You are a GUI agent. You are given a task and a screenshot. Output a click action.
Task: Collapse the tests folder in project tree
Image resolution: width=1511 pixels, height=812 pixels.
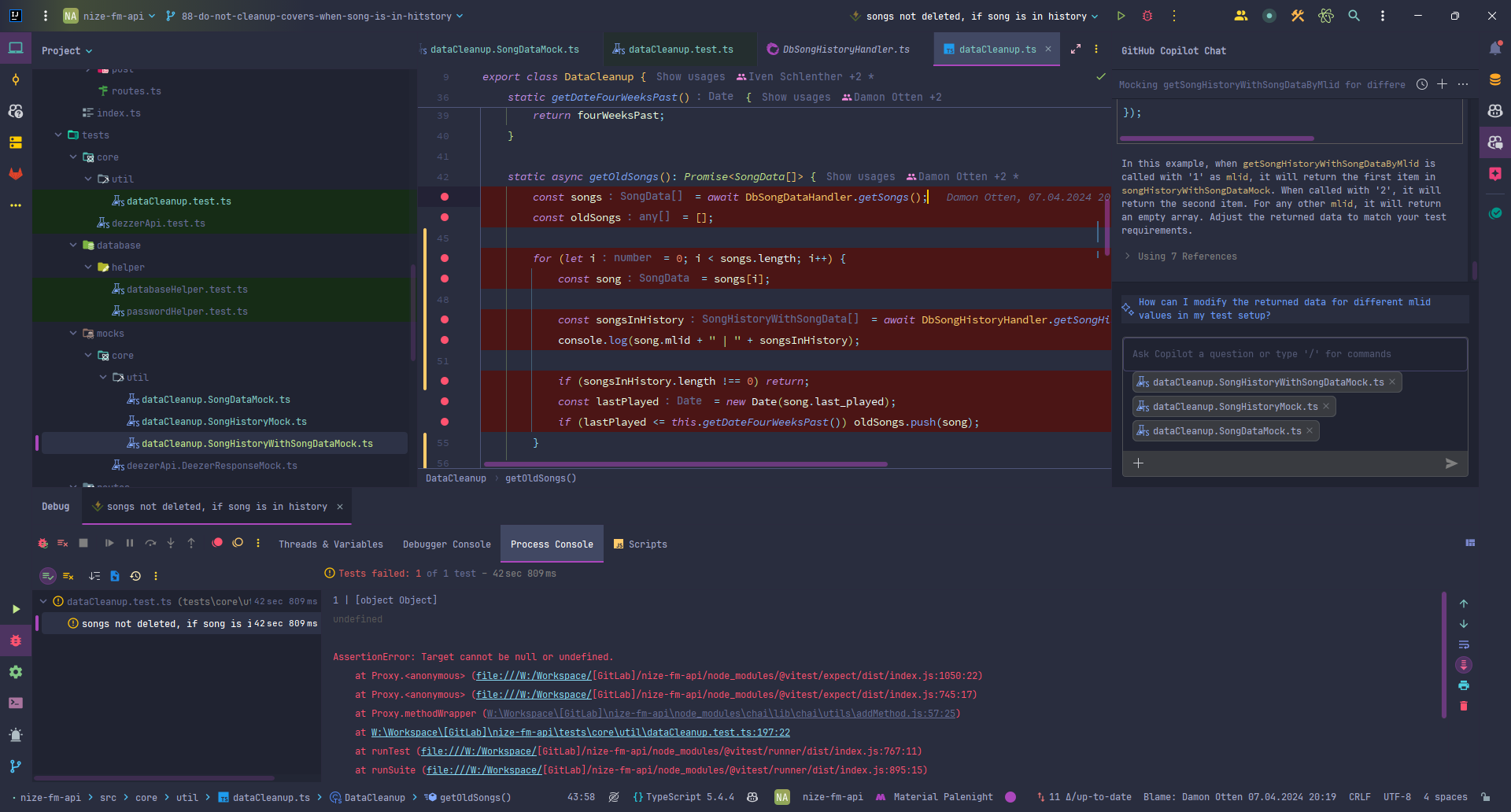pyautogui.click(x=58, y=135)
